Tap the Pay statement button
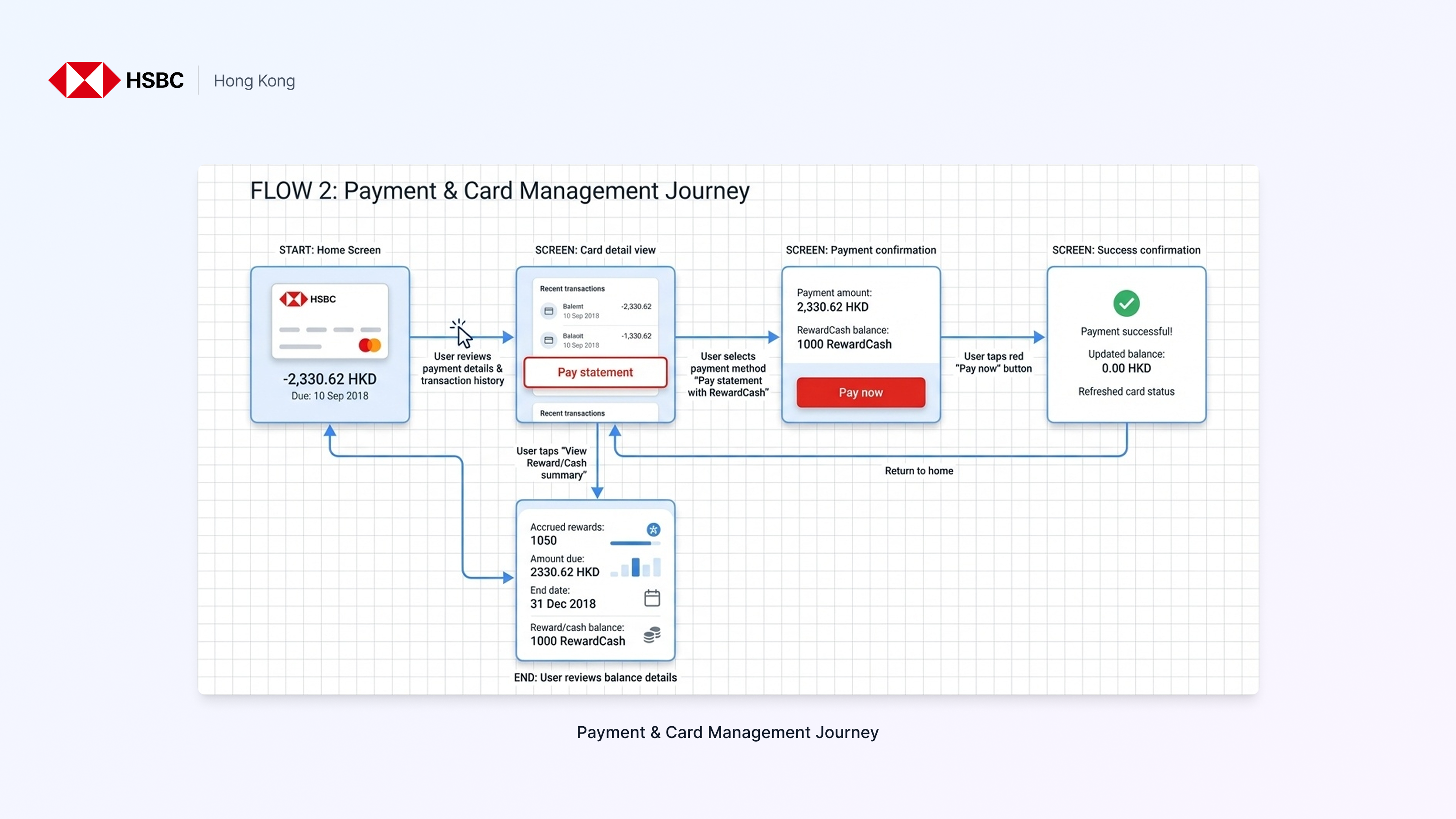The height and width of the screenshot is (819, 1456). click(x=595, y=372)
